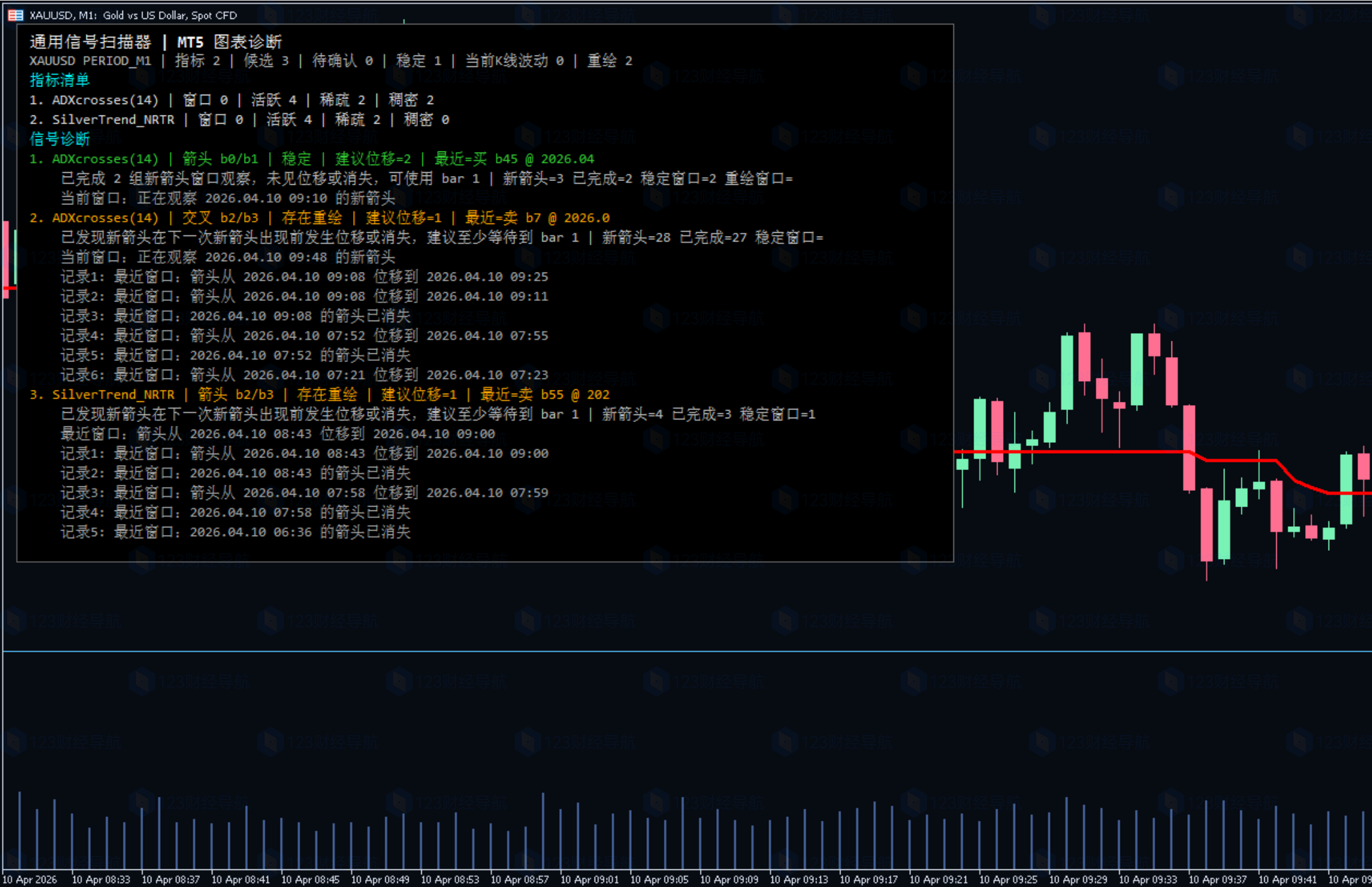Select the panel header '通用信号扫描器 | MT5 图表诊断'
Image resolution: width=1372 pixels, height=887 pixels.
[x=156, y=42]
